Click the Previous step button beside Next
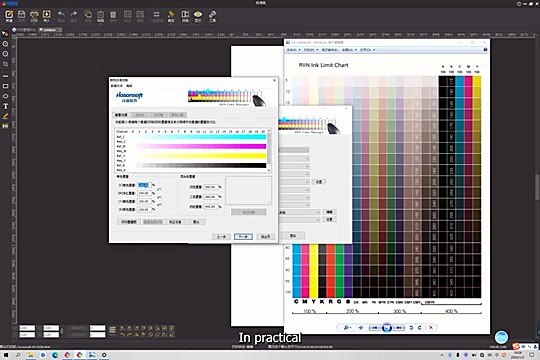540x360 pixels. point(221,237)
